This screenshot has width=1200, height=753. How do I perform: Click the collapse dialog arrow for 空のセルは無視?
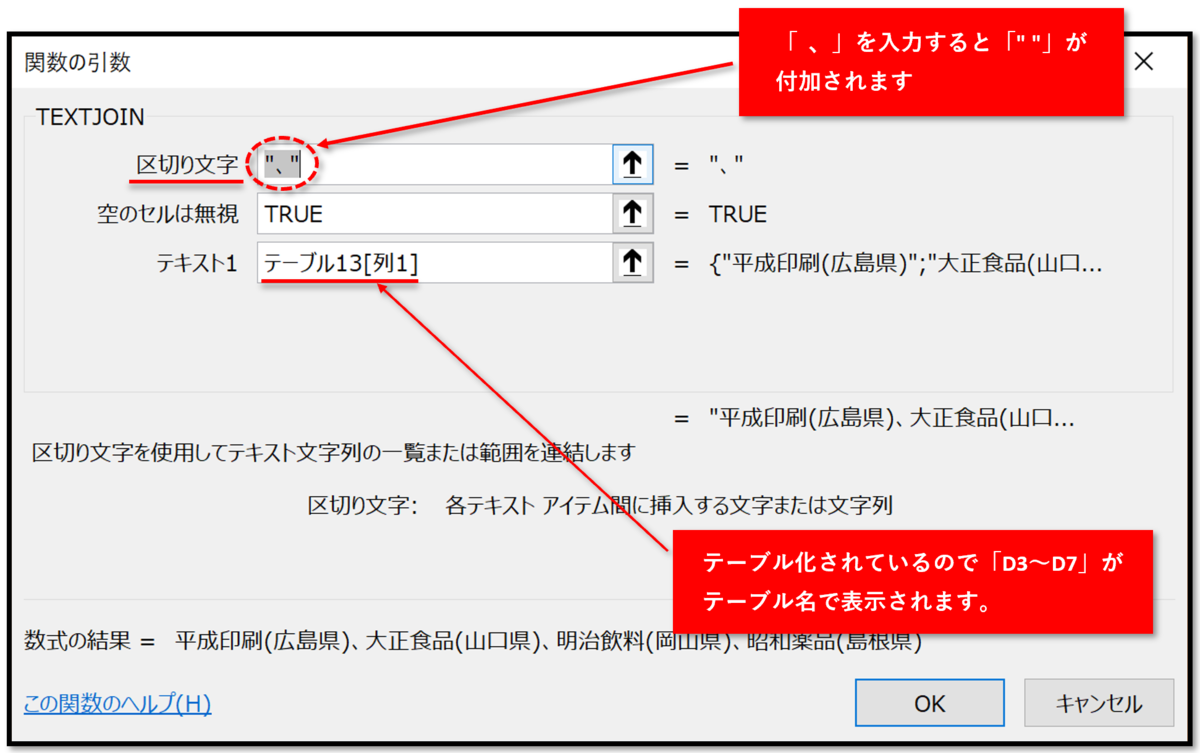[633, 213]
